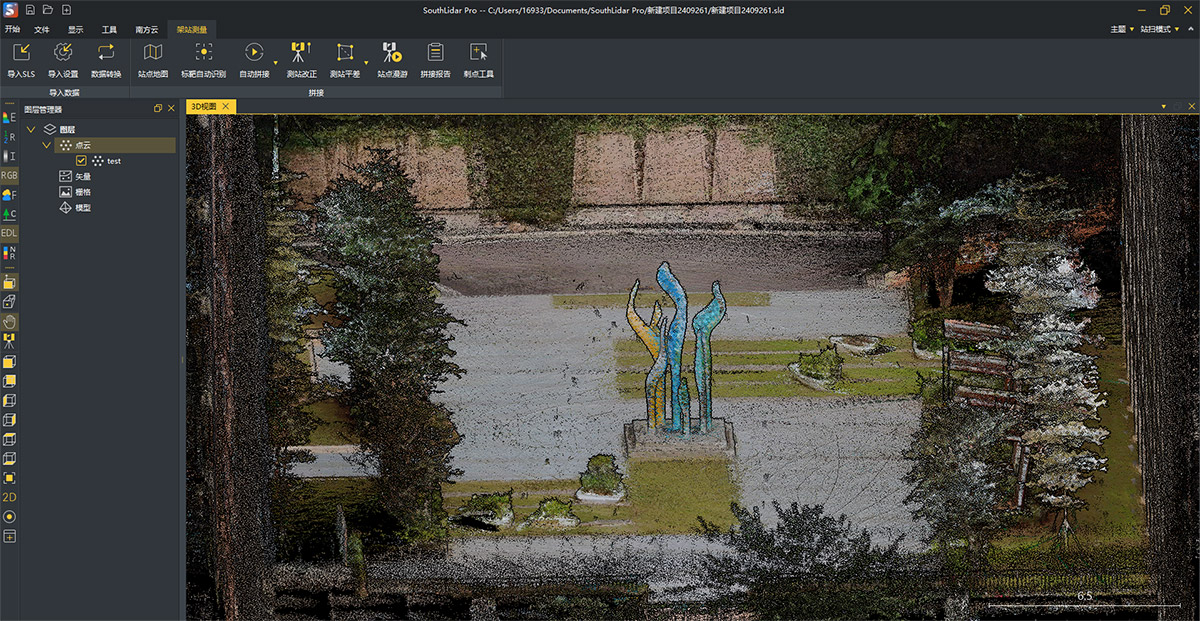The height and width of the screenshot is (621, 1200).
Task: Click the 测站改正 station correction icon
Action: click(301, 53)
